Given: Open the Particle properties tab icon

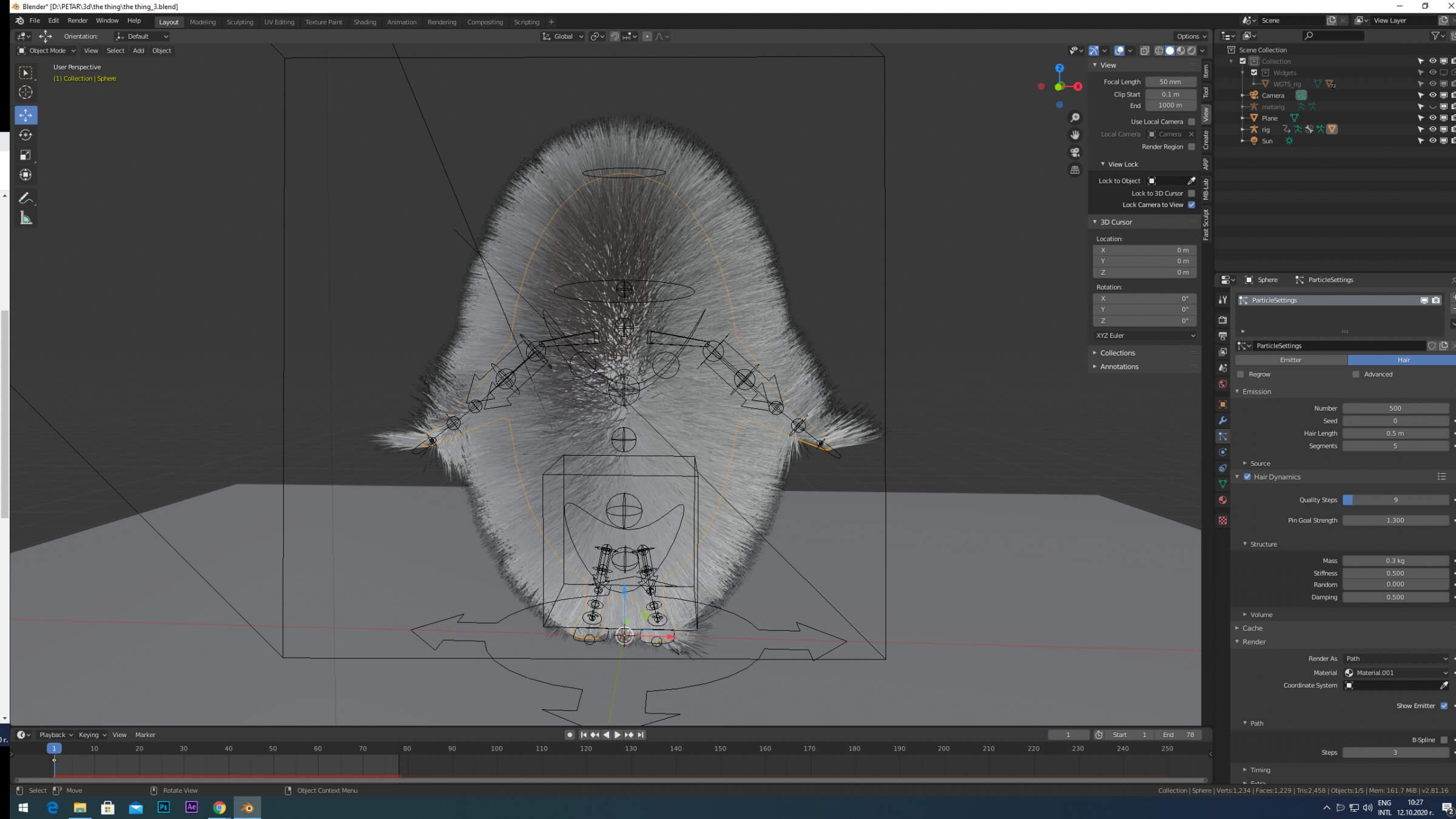Looking at the screenshot, I should pyautogui.click(x=1222, y=436).
